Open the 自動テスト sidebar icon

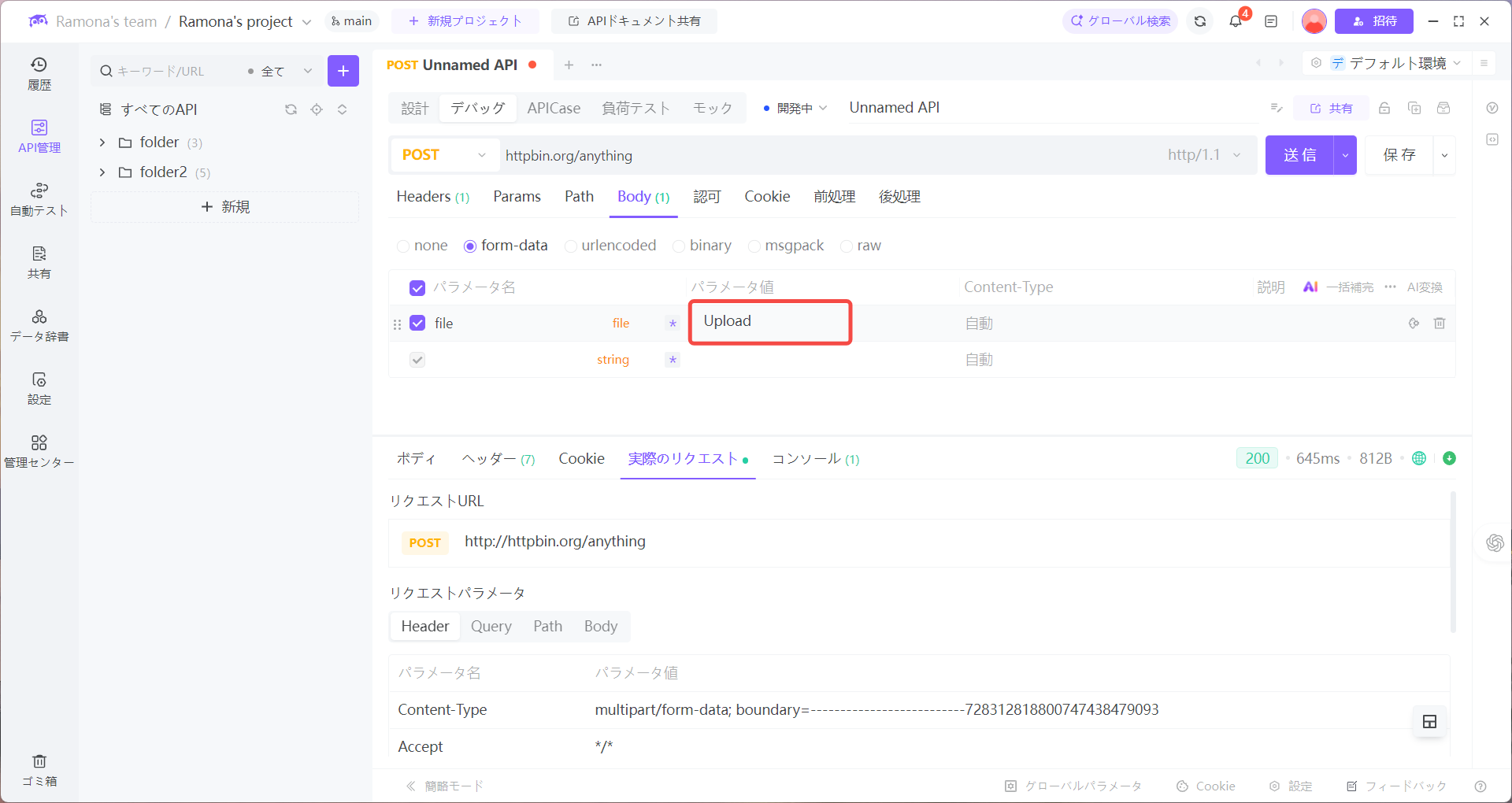(39, 200)
